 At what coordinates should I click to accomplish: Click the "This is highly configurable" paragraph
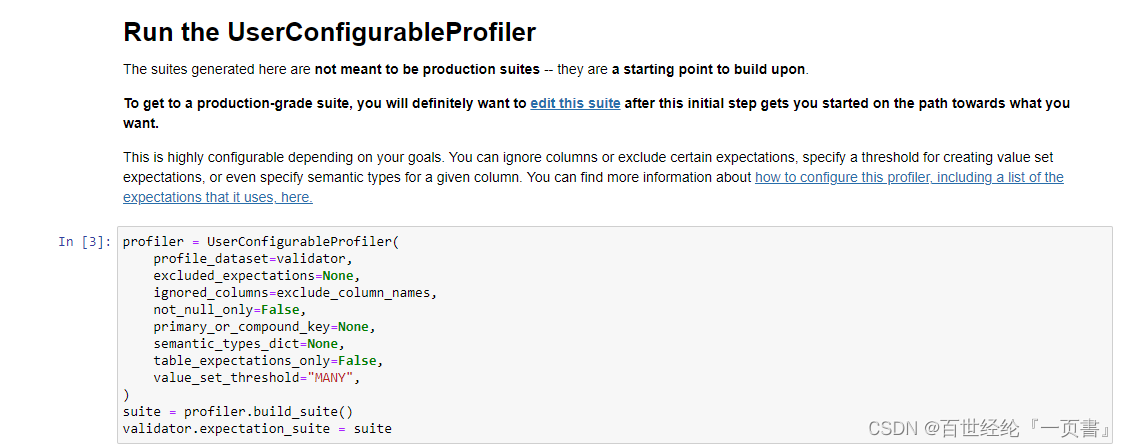[593, 177]
